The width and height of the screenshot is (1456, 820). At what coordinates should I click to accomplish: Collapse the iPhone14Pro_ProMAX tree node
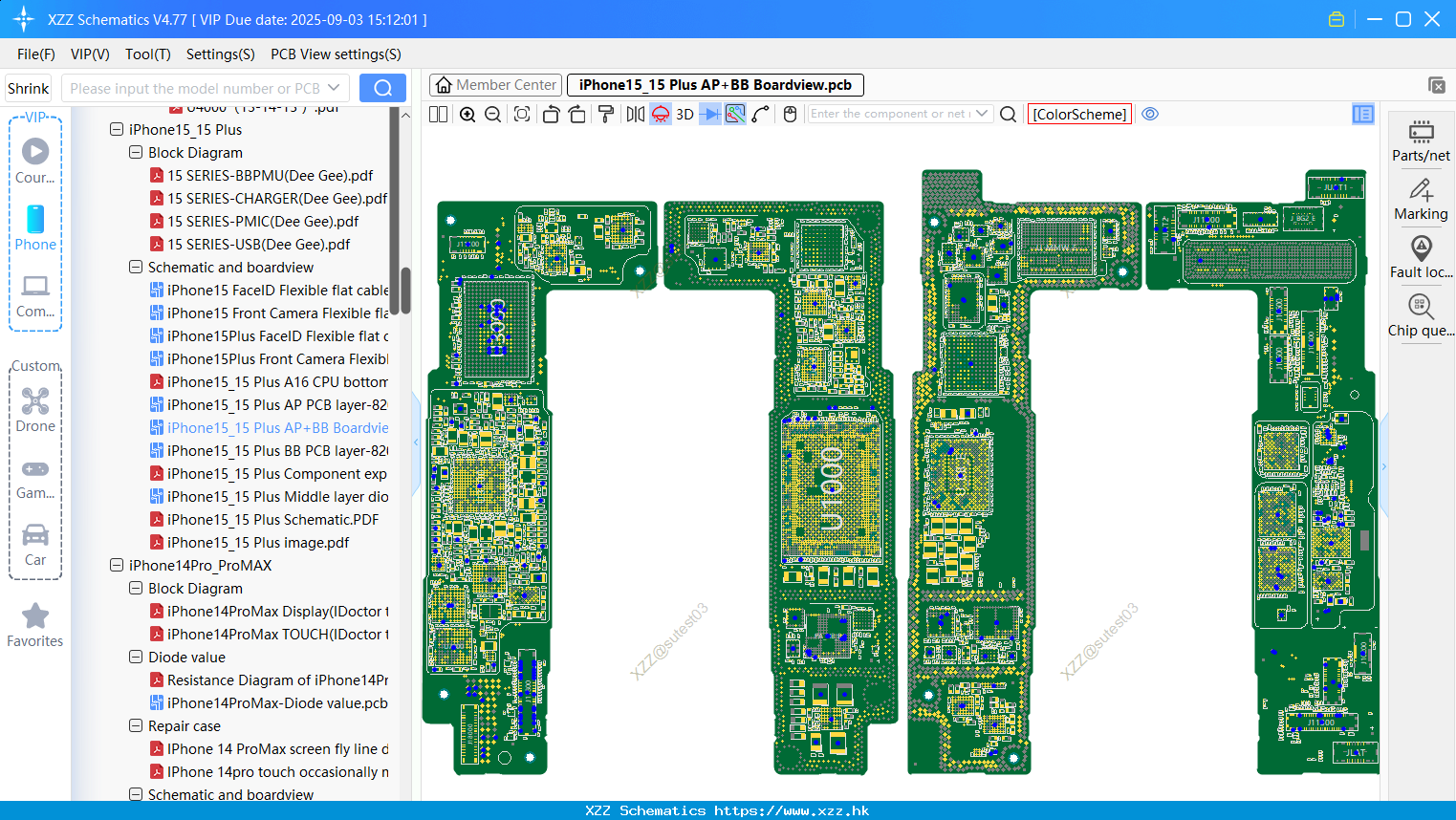pyautogui.click(x=117, y=565)
